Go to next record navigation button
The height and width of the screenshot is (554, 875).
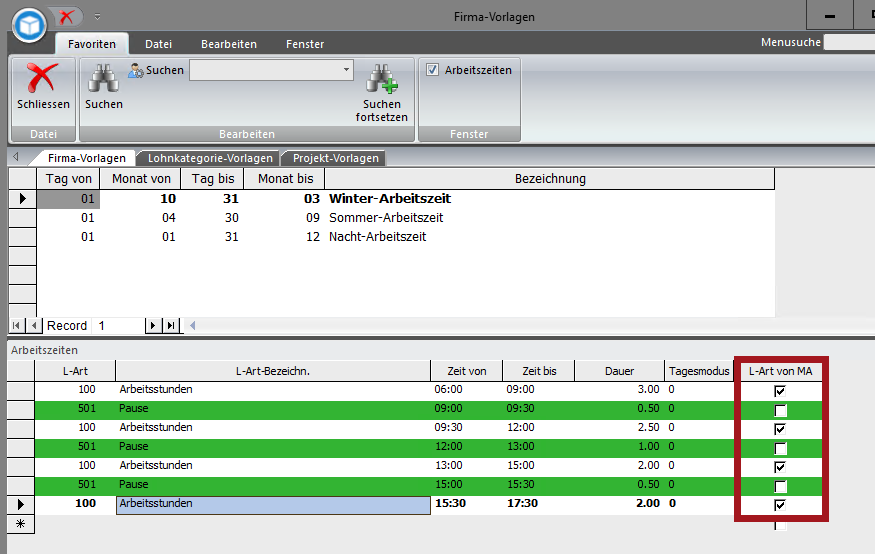click(x=152, y=325)
